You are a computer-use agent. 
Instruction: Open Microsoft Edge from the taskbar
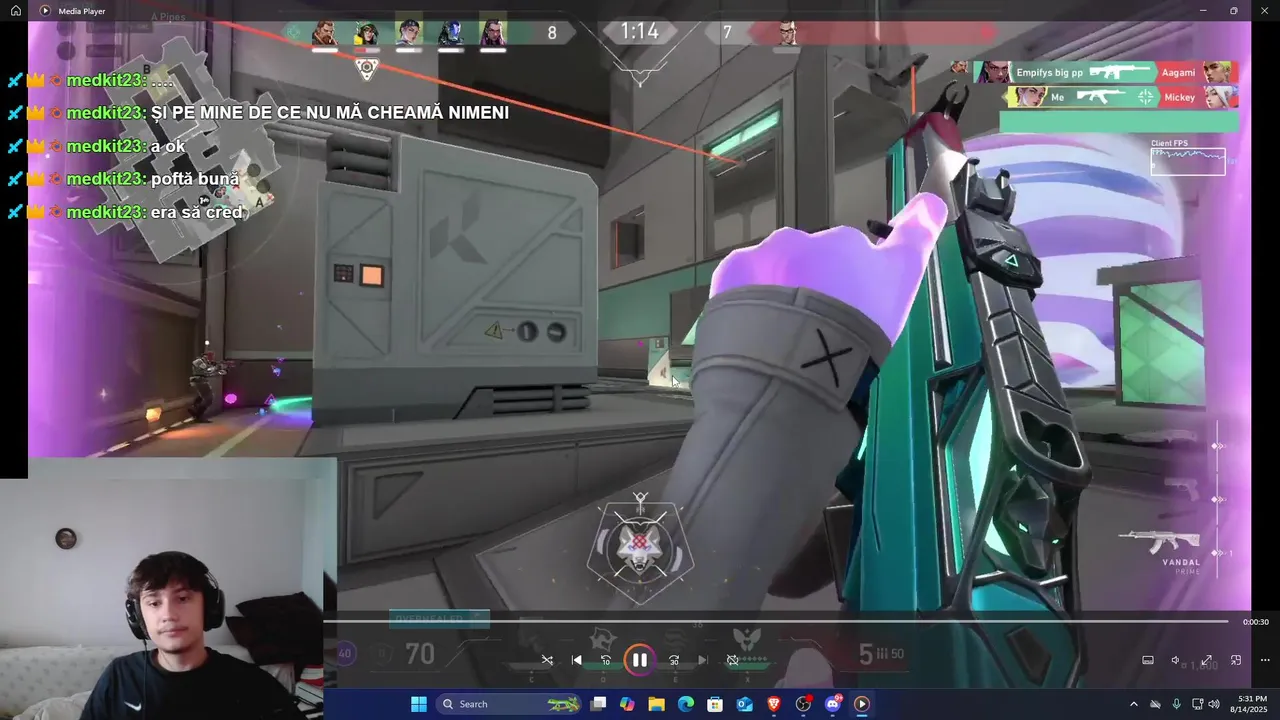pos(686,704)
